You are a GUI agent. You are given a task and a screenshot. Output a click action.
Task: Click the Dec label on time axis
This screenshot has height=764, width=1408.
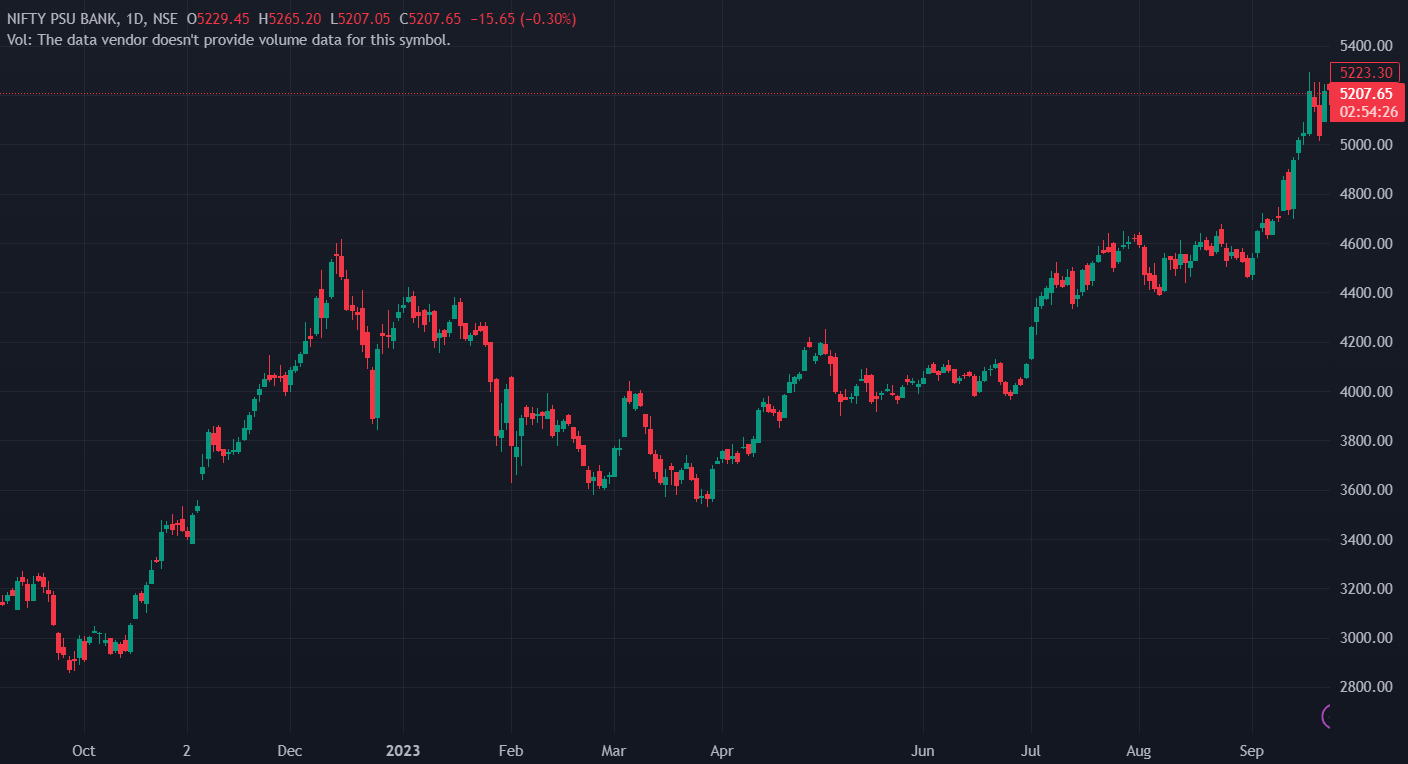point(290,751)
